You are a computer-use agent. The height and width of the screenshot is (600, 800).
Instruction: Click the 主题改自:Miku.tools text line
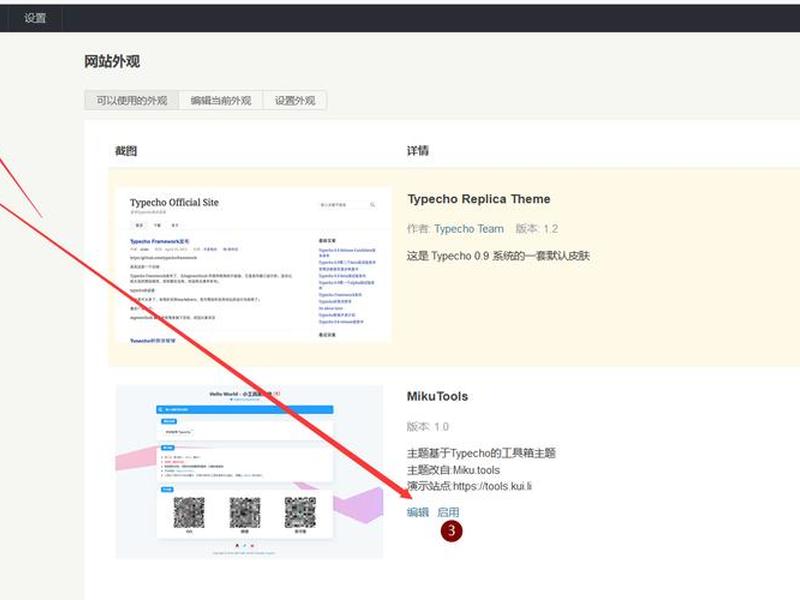[453, 470]
